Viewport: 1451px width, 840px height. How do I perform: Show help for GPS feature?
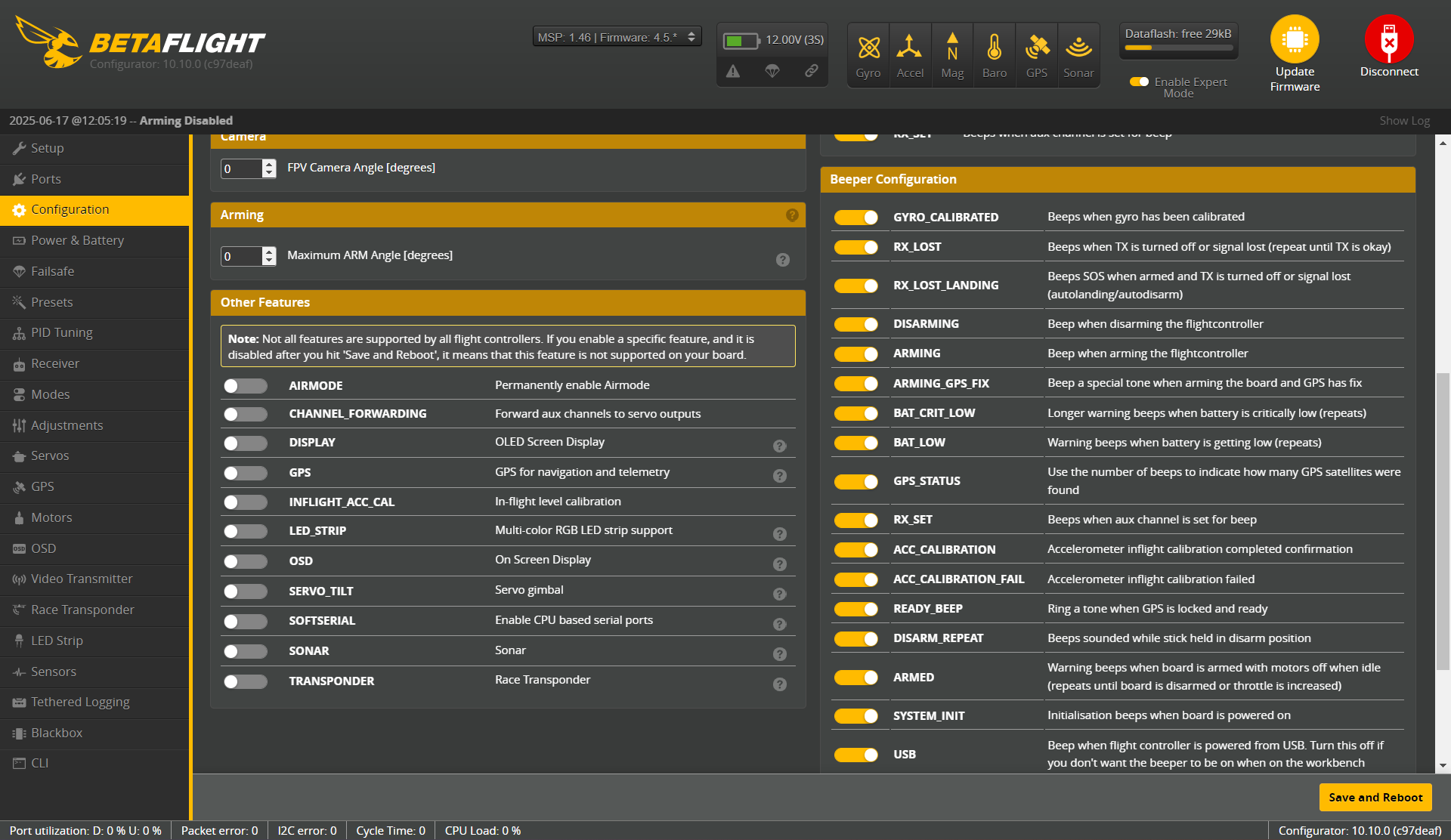pyautogui.click(x=780, y=476)
